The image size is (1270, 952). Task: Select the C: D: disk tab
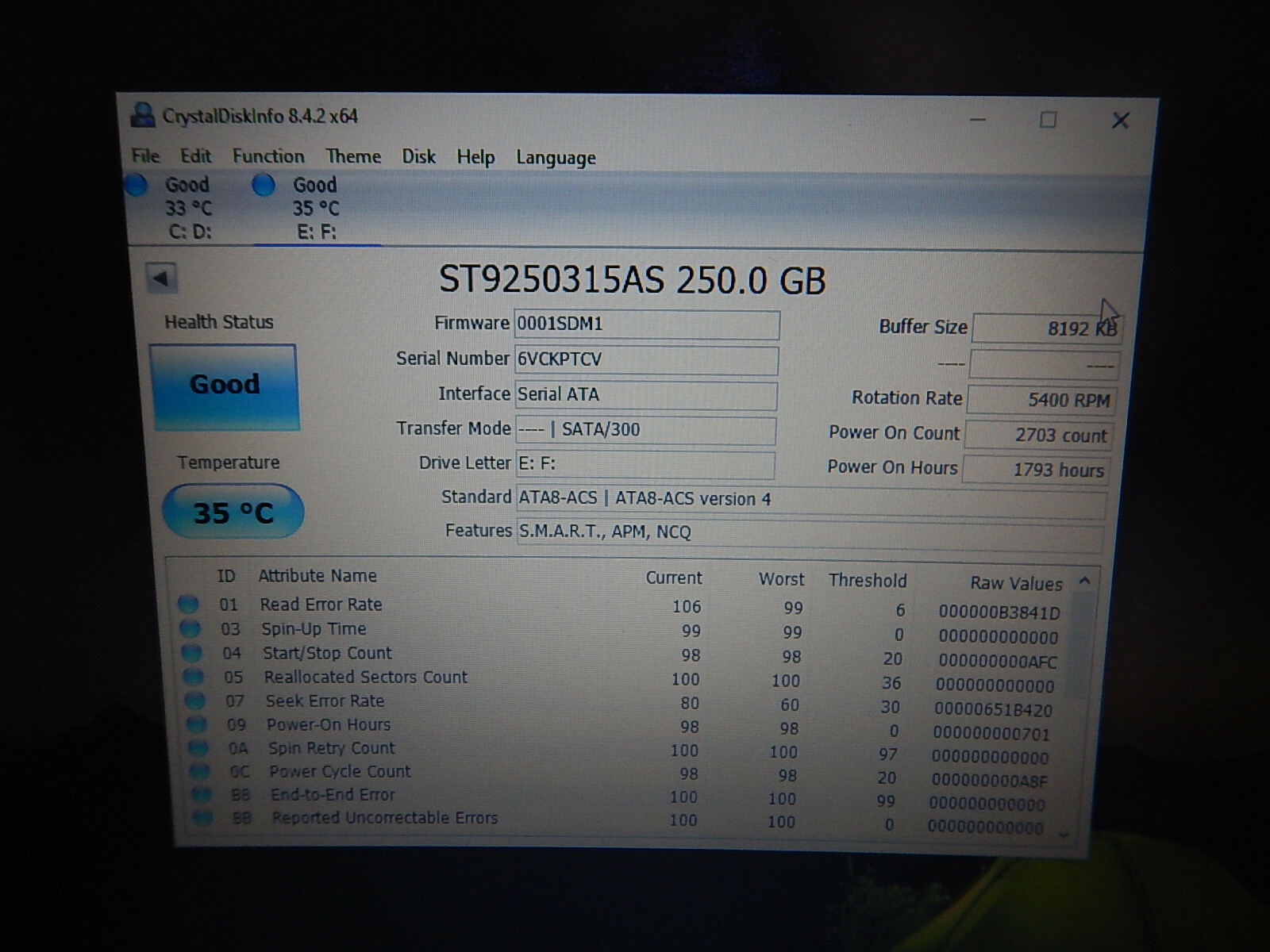[x=189, y=209]
